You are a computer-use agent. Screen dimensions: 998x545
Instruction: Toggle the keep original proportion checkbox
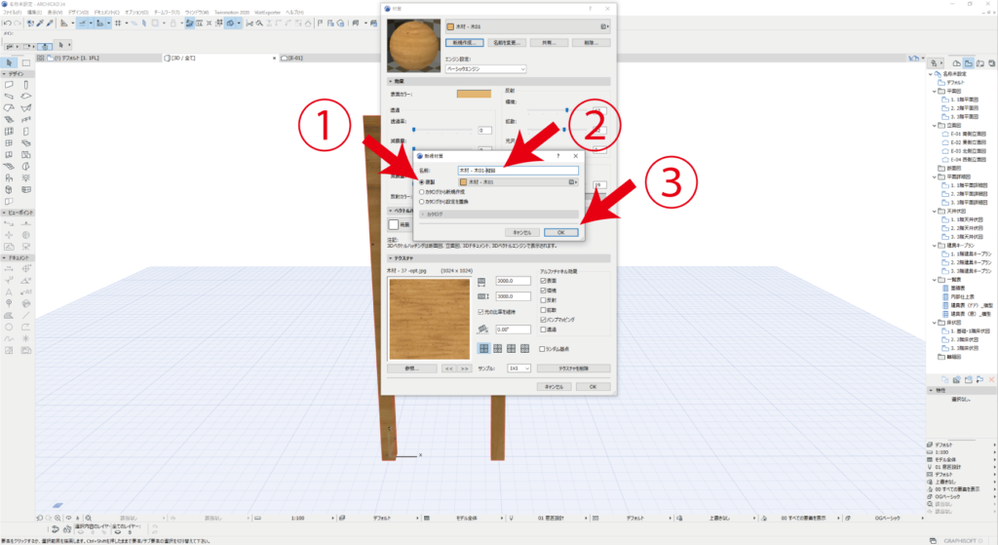pyautogui.click(x=481, y=312)
